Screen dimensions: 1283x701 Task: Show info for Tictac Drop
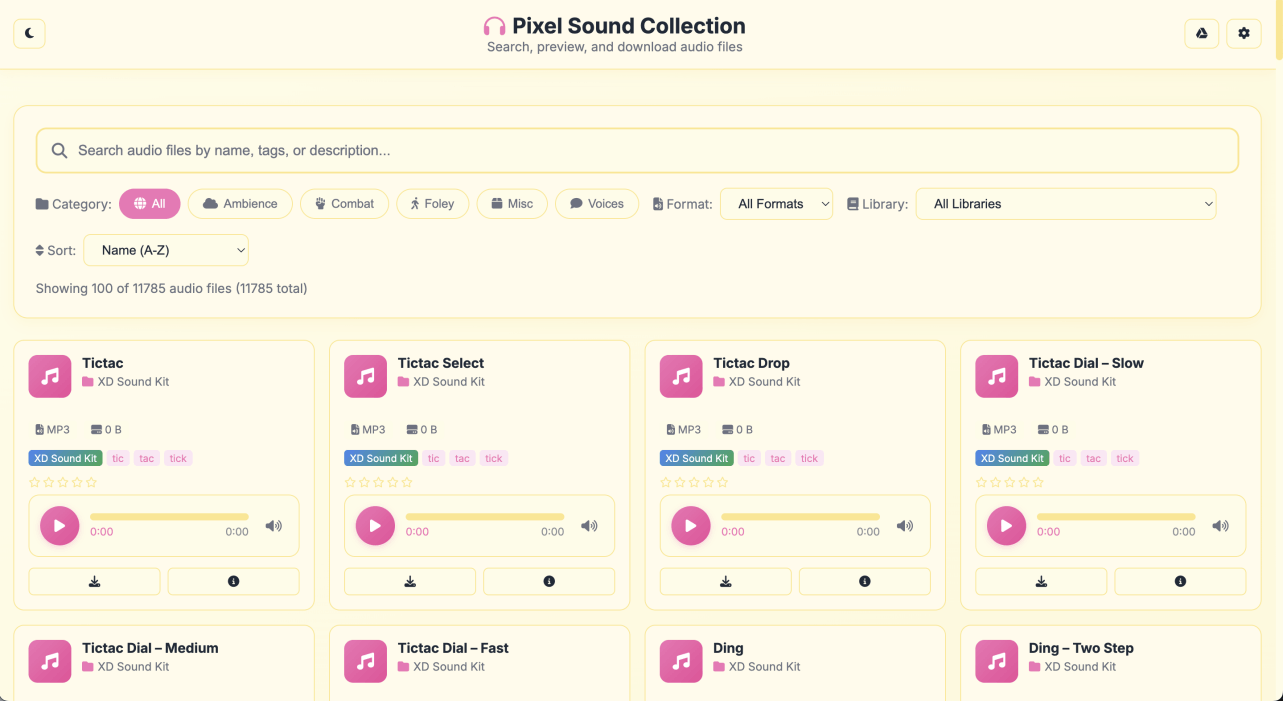[865, 581]
